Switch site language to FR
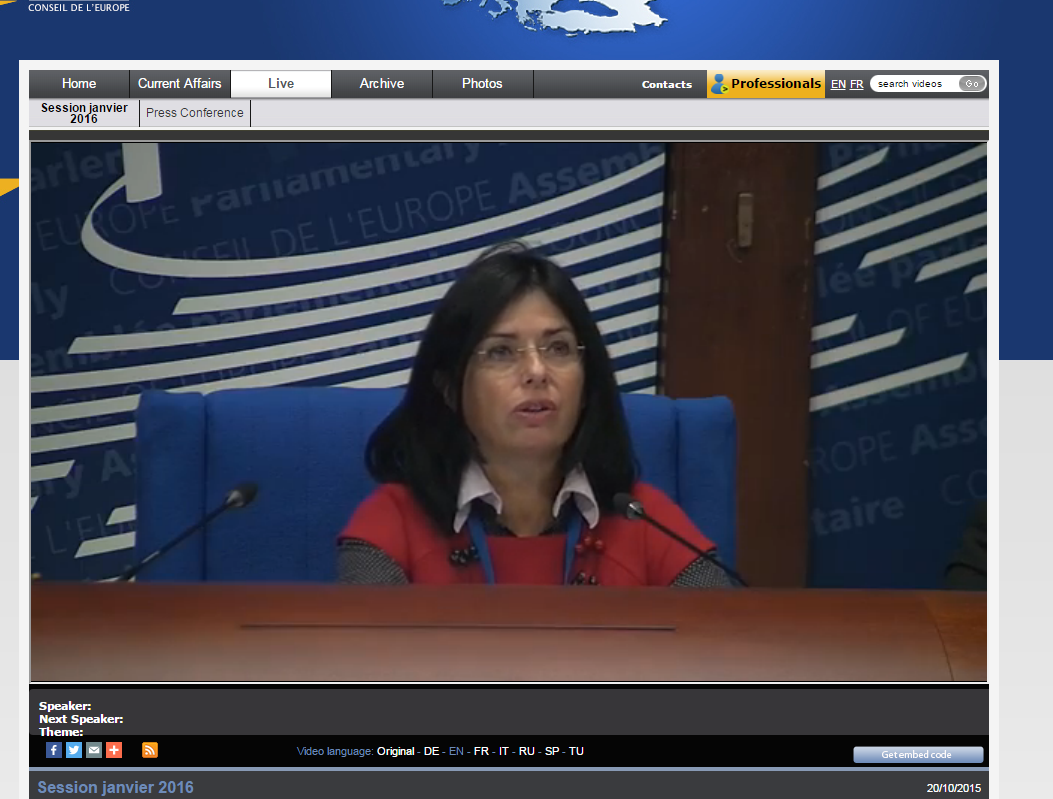Screen dimensions: 1053x799 857,85
